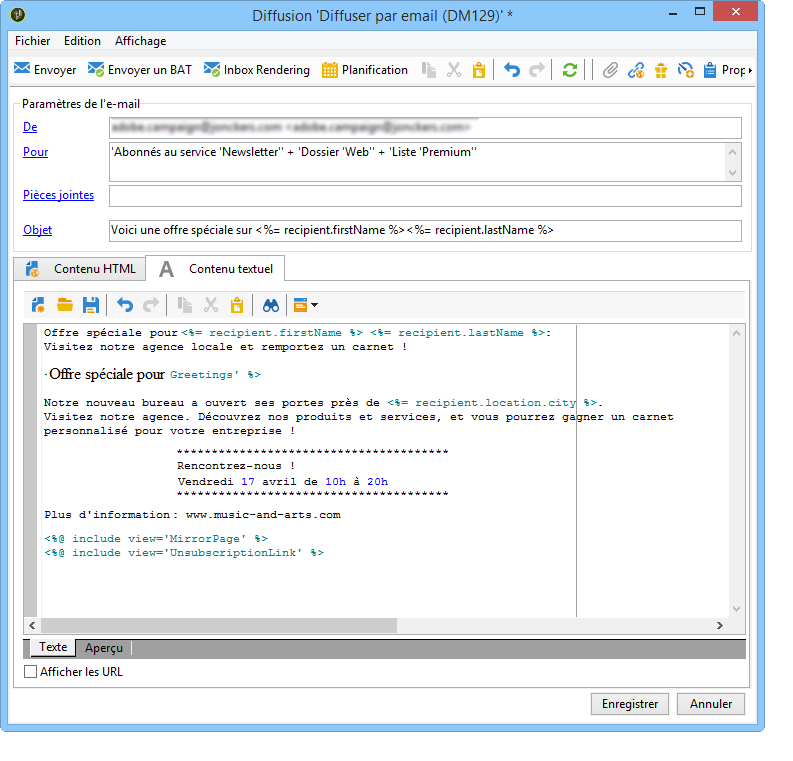Click the Envoyer send button
This screenshot has width=793, height=761.
[45, 70]
